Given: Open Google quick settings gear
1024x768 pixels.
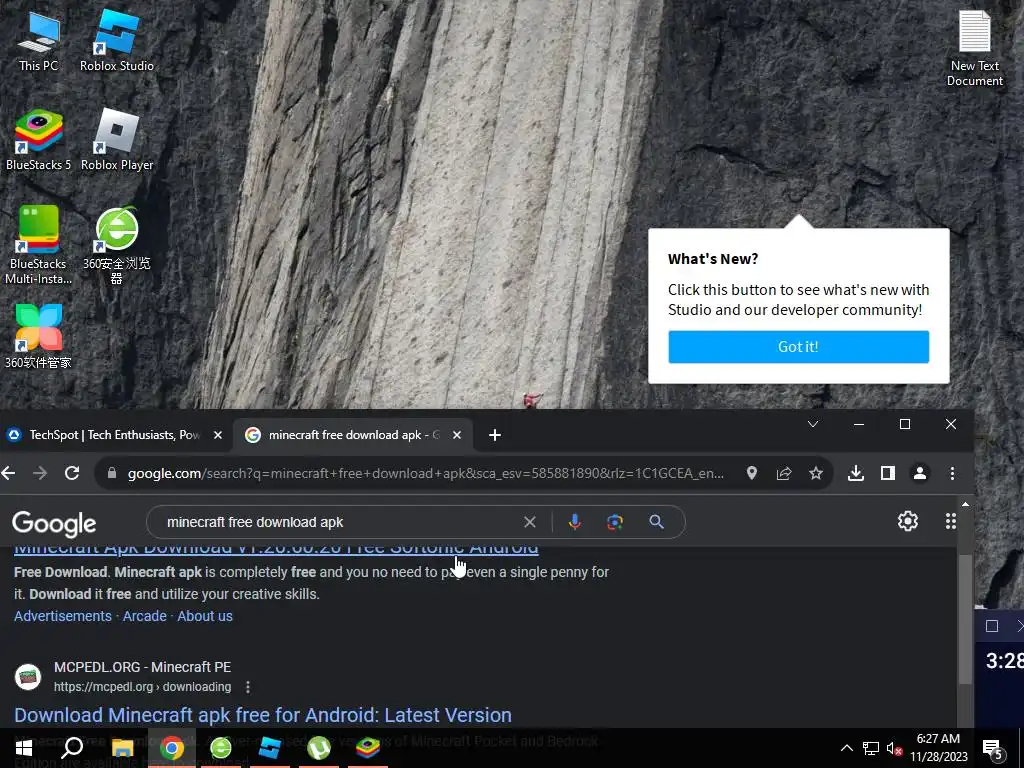Looking at the screenshot, I should pyautogui.click(x=908, y=521).
